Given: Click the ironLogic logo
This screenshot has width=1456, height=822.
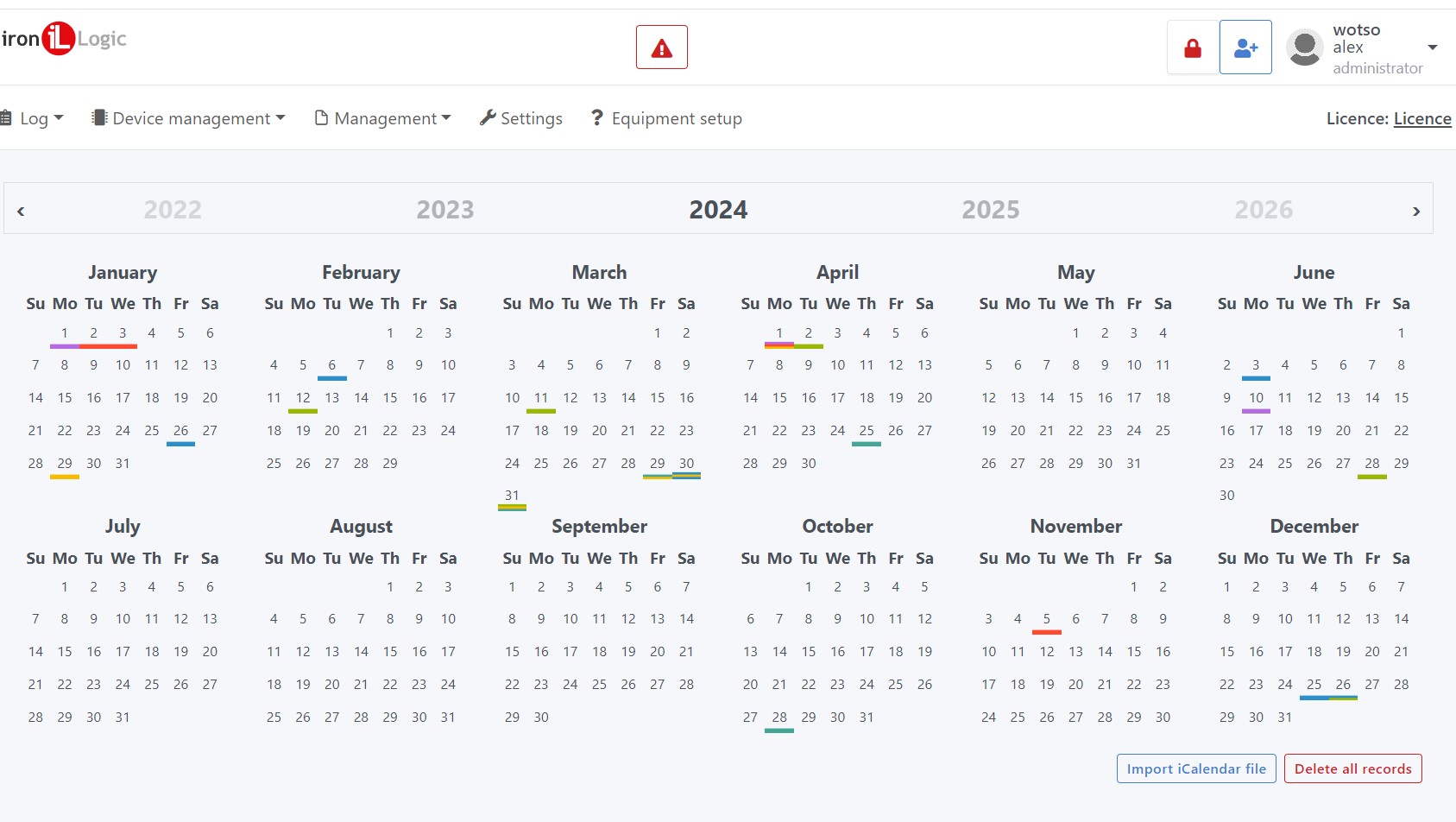Looking at the screenshot, I should click(x=64, y=39).
